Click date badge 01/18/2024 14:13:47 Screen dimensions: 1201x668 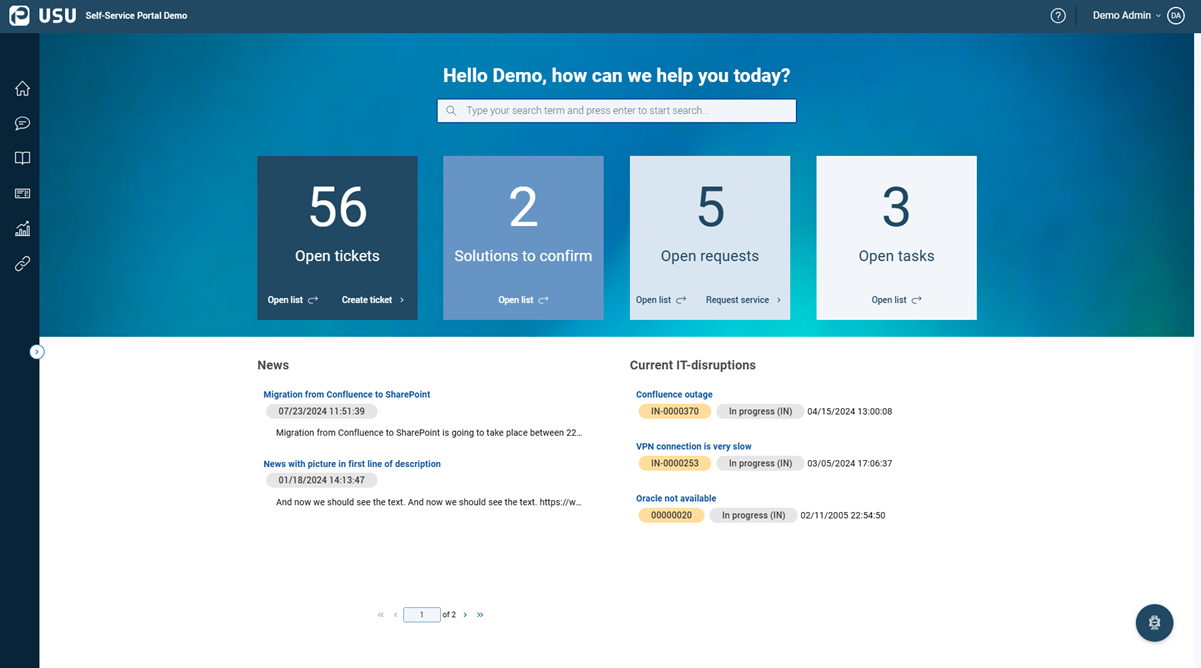(322, 481)
